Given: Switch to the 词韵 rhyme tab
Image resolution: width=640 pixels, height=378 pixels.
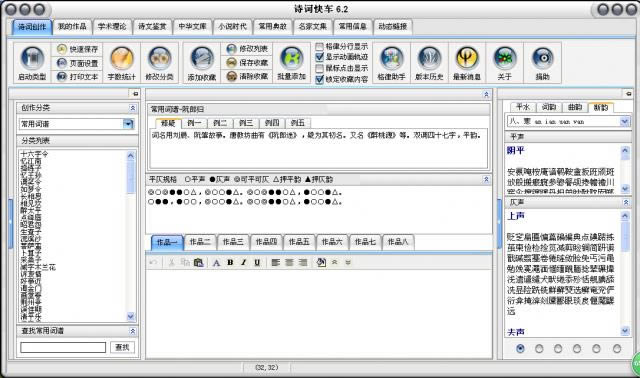Looking at the screenshot, I should (x=549, y=107).
